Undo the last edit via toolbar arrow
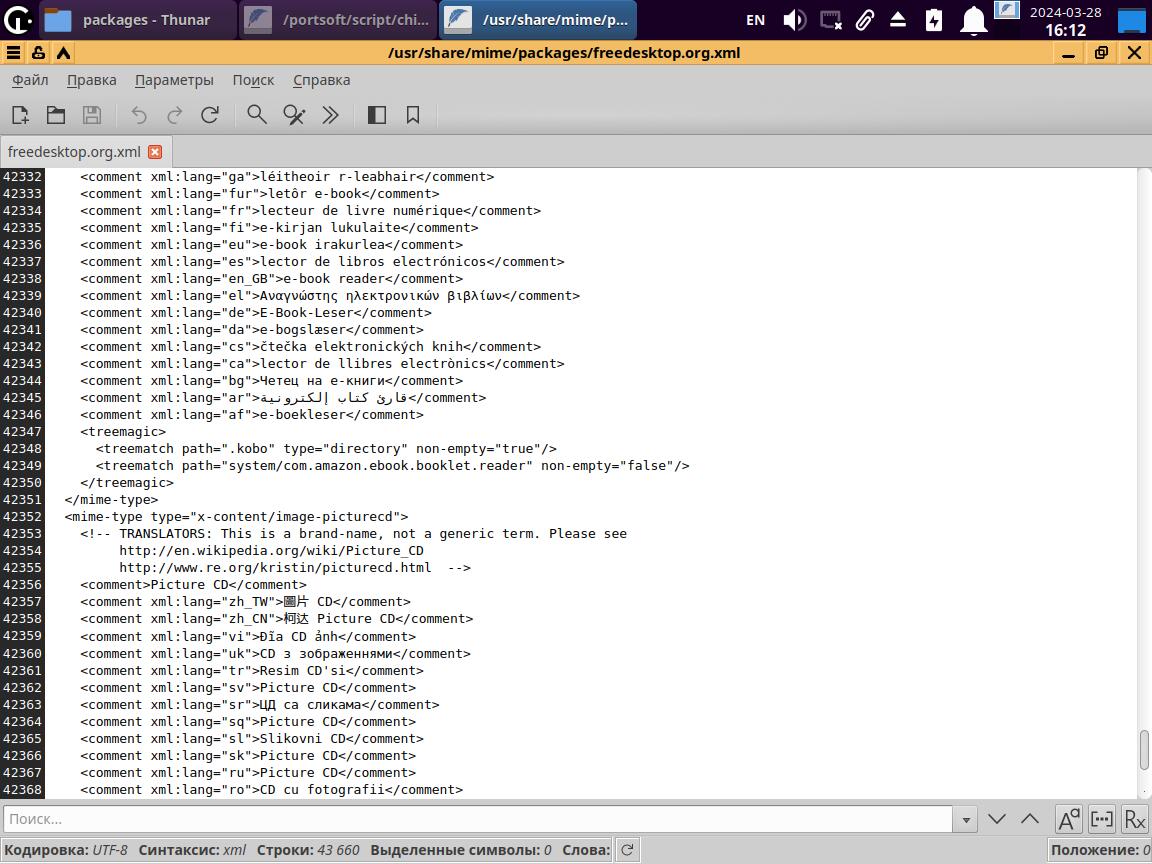The width and height of the screenshot is (1152, 864). click(139, 115)
